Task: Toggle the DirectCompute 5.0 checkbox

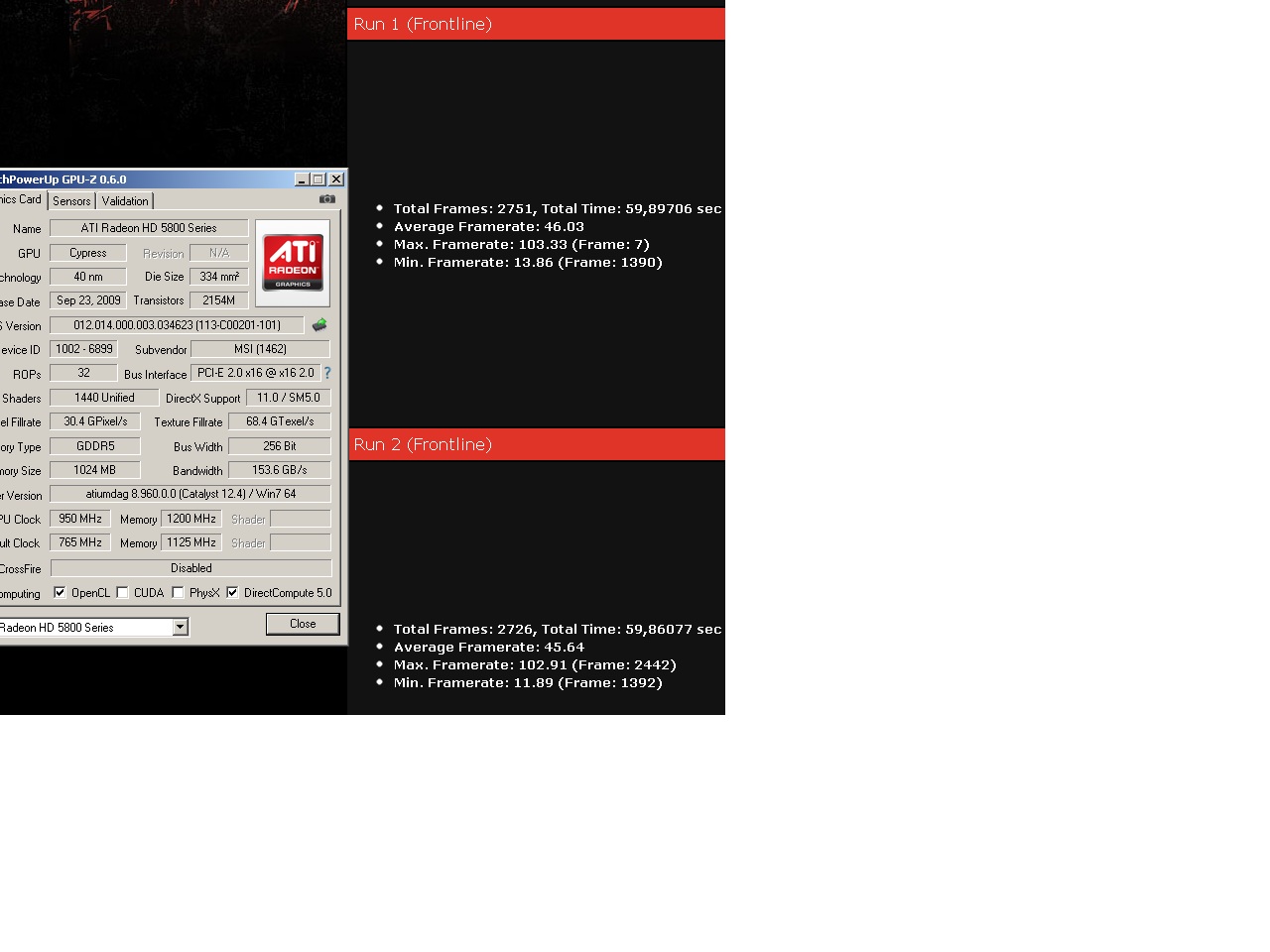Action: coord(232,593)
